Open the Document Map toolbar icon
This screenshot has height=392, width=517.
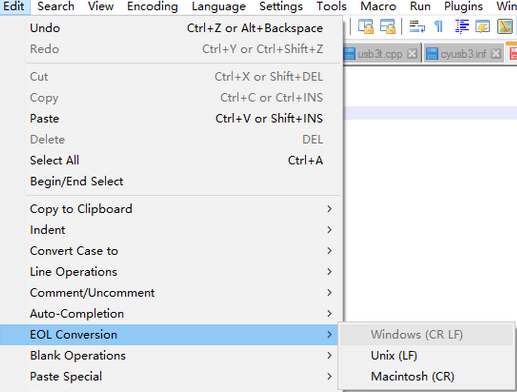(x=505, y=26)
